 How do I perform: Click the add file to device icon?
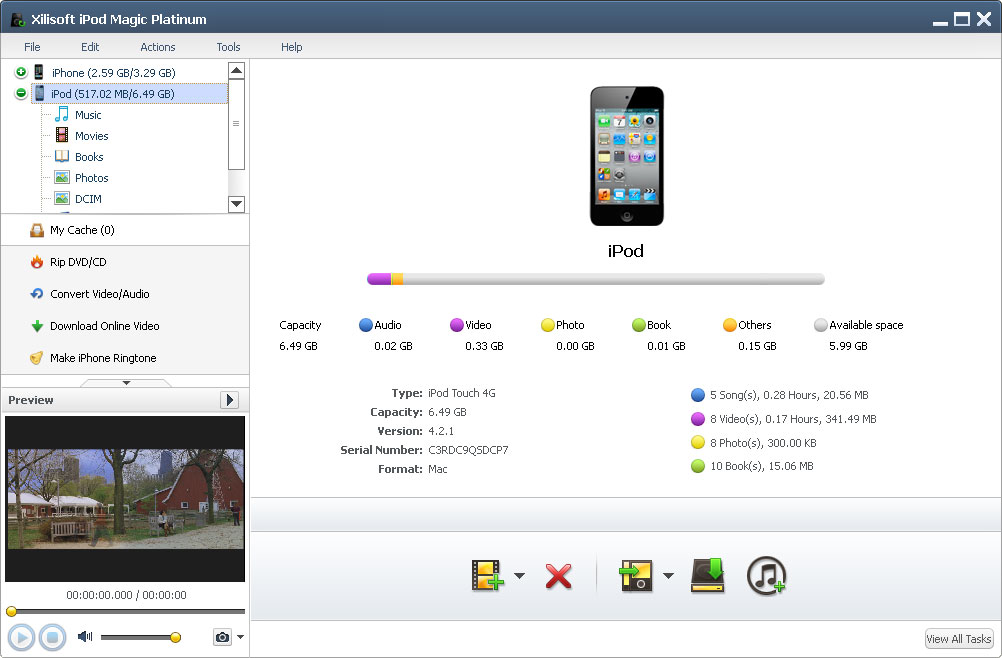[487, 576]
